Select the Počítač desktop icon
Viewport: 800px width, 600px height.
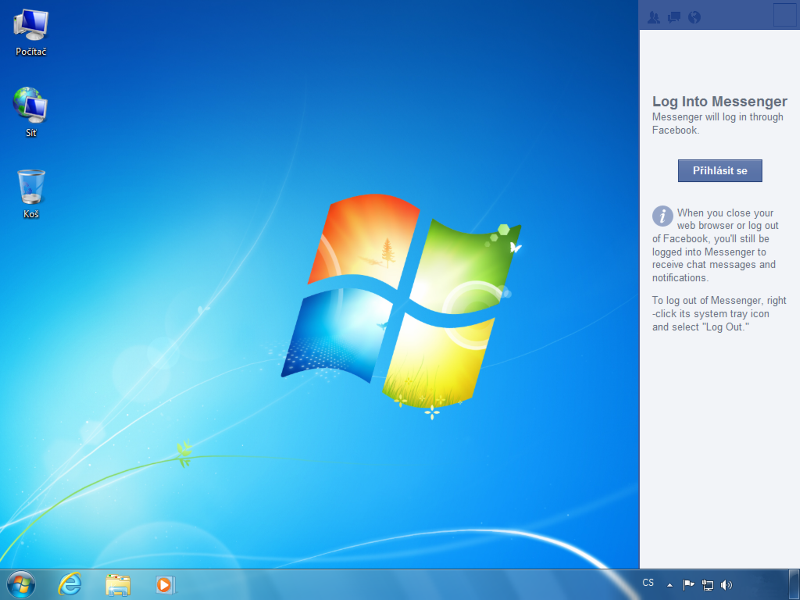[31, 33]
